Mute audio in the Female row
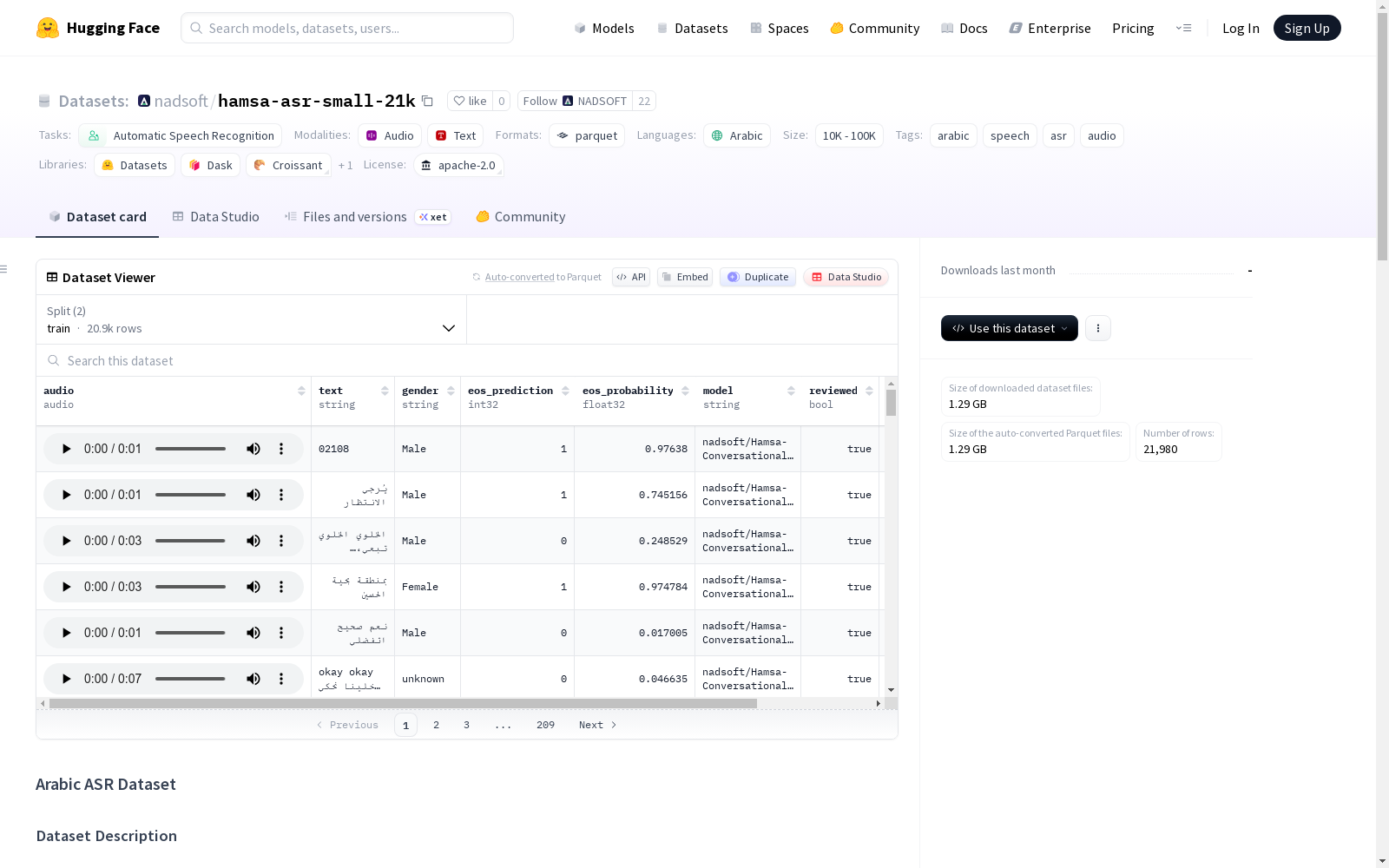Viewport: 1389px width, 868px height. pos(253,587)
